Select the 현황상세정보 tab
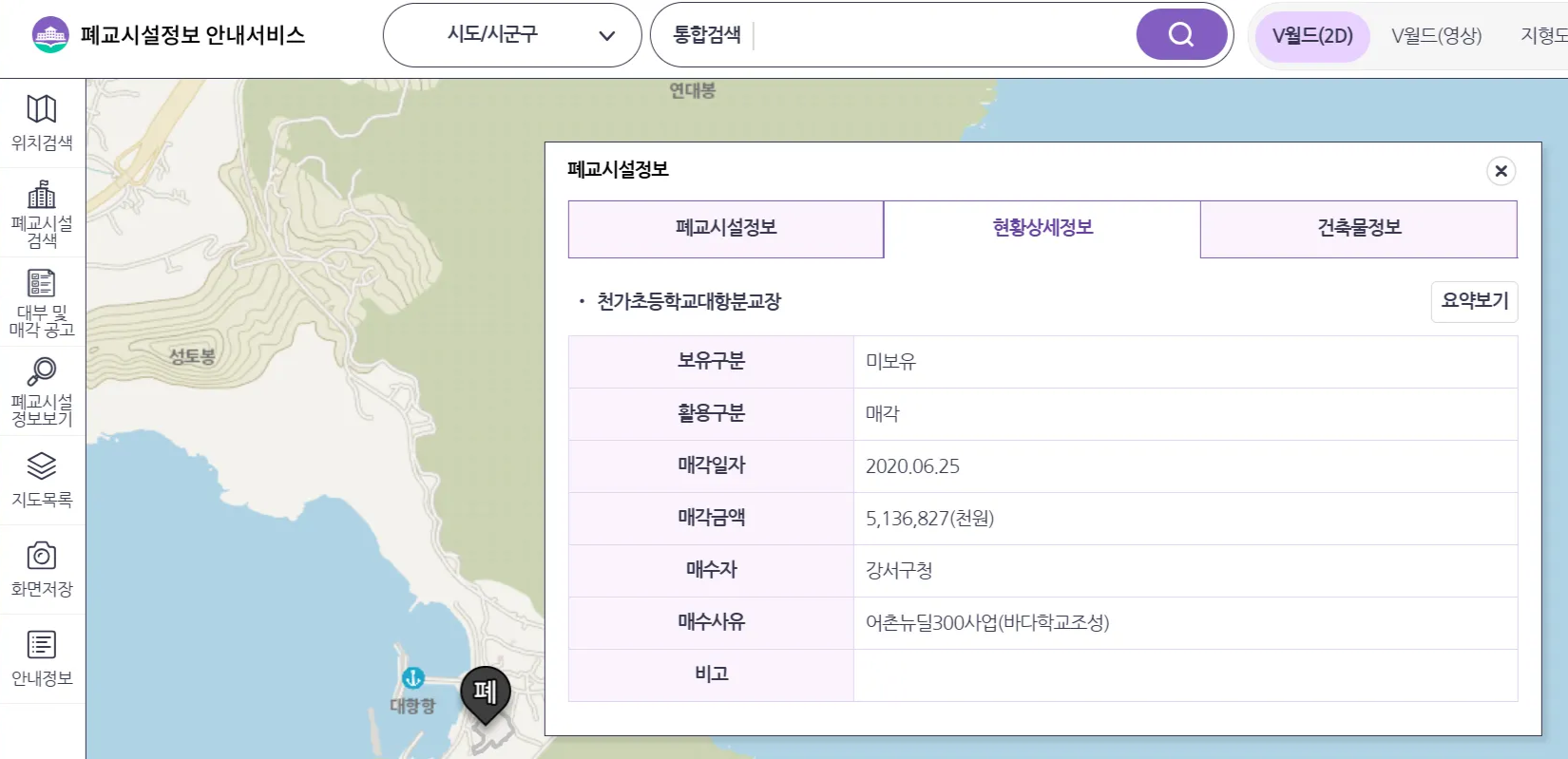 point(1042,229)
